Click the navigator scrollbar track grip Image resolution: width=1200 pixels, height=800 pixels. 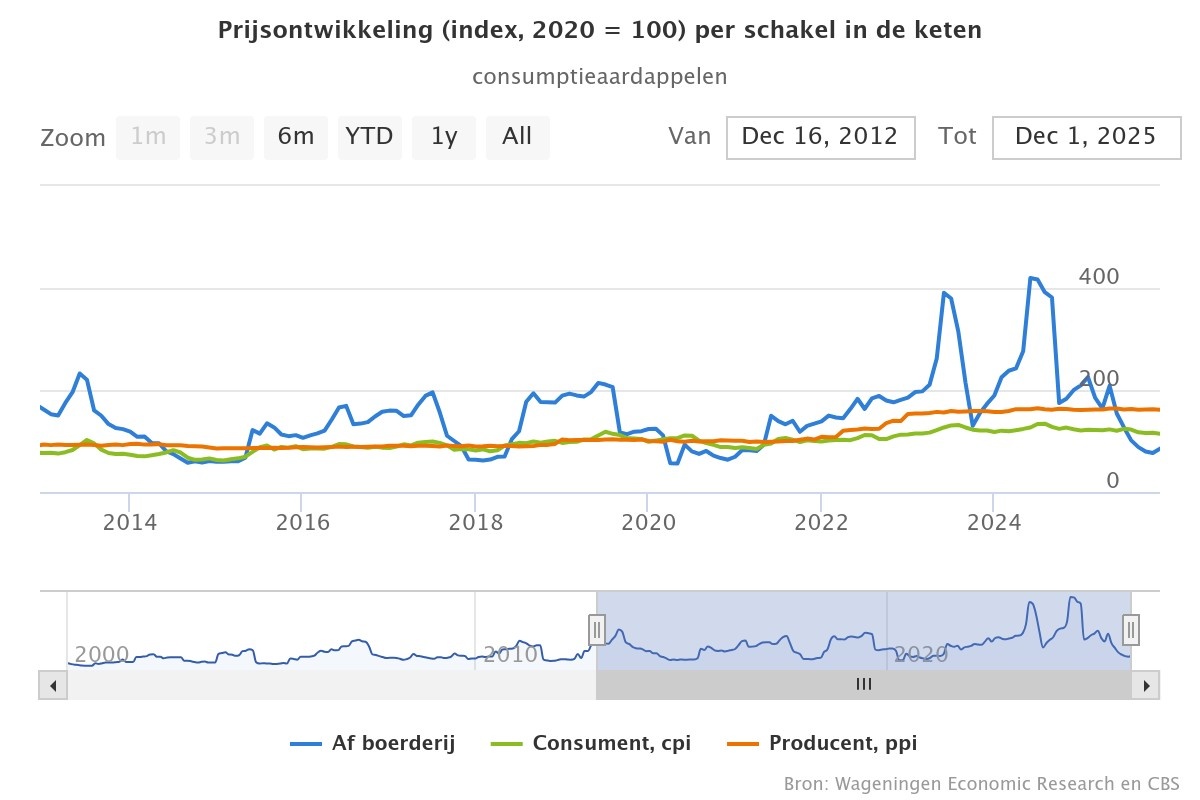coord(863,685)
